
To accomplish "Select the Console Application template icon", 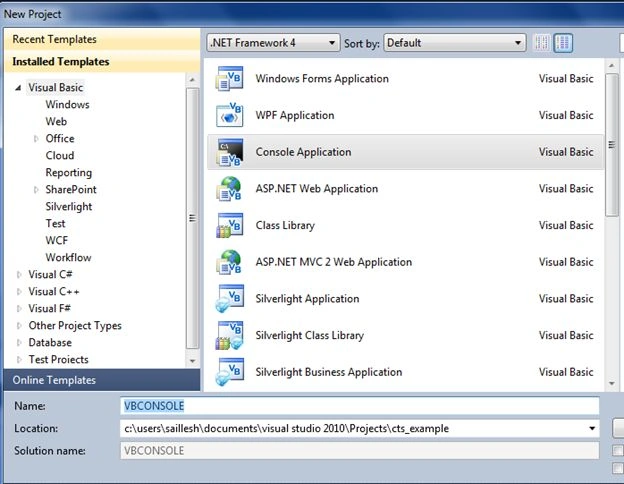I will point(229,152).
